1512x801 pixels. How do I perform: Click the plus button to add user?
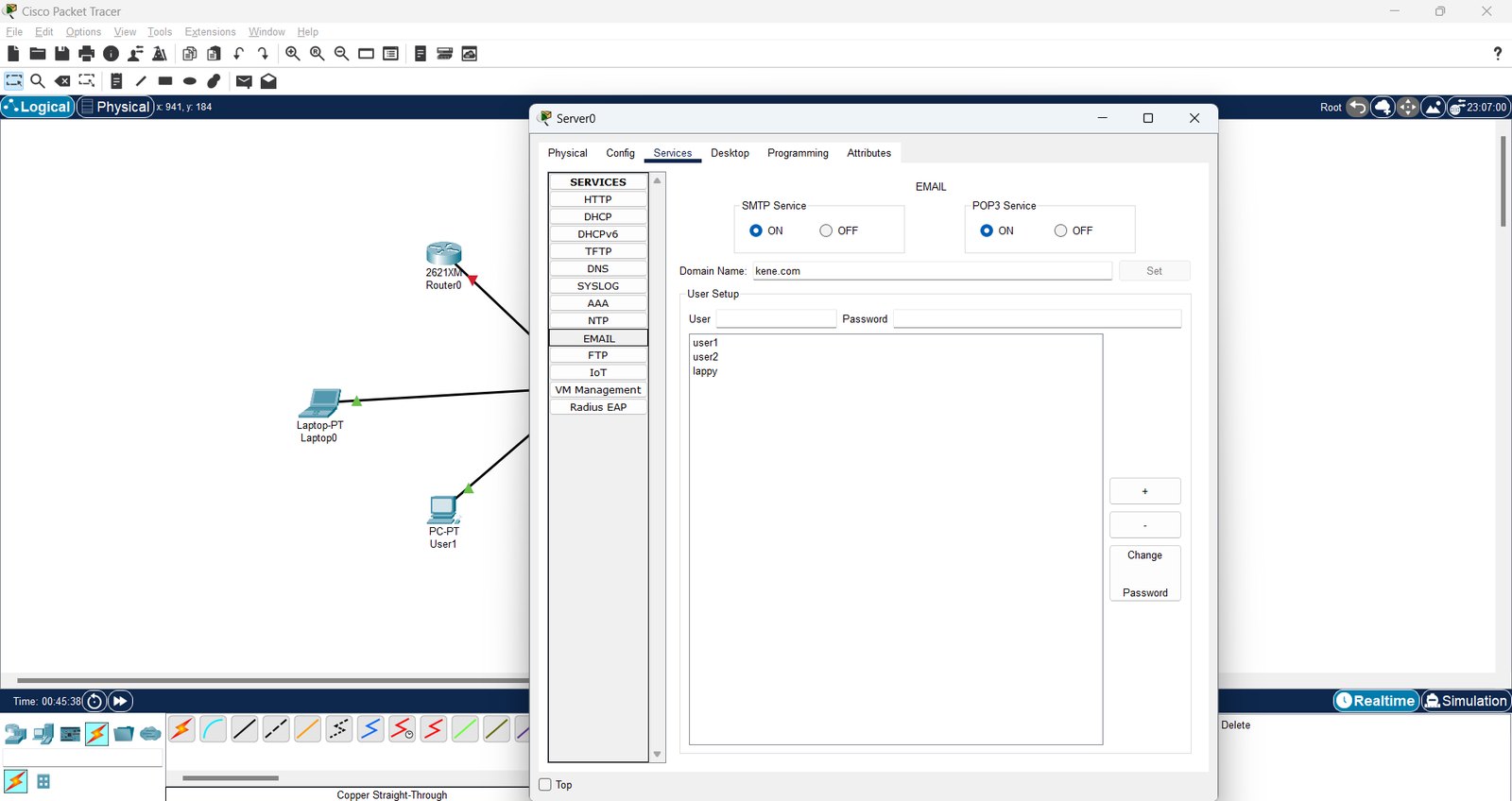coord(1144,491)
